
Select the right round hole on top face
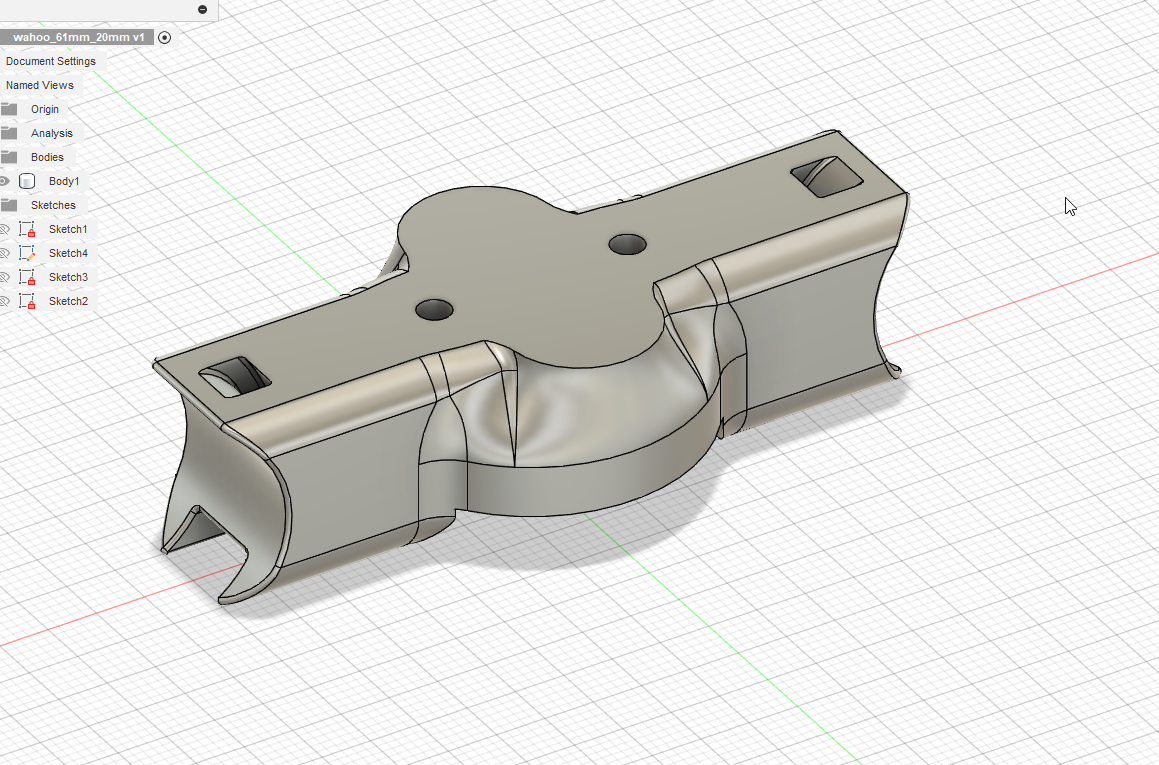click(628, 244)
